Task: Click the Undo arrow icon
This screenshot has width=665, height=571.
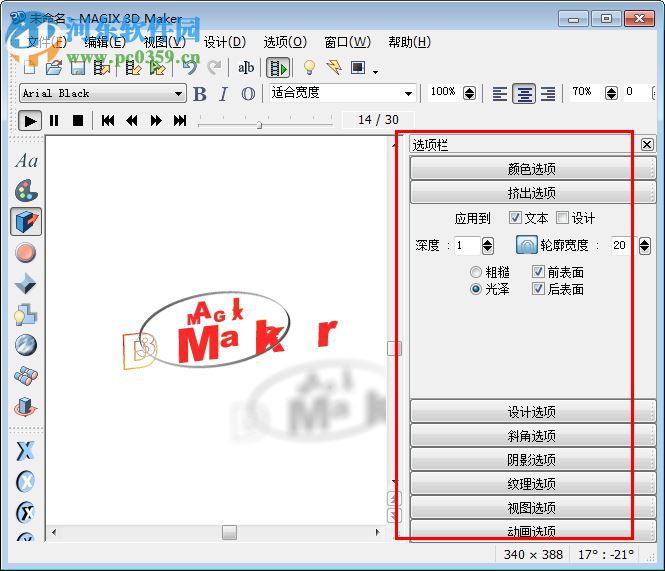Action: tap(190, 67)
